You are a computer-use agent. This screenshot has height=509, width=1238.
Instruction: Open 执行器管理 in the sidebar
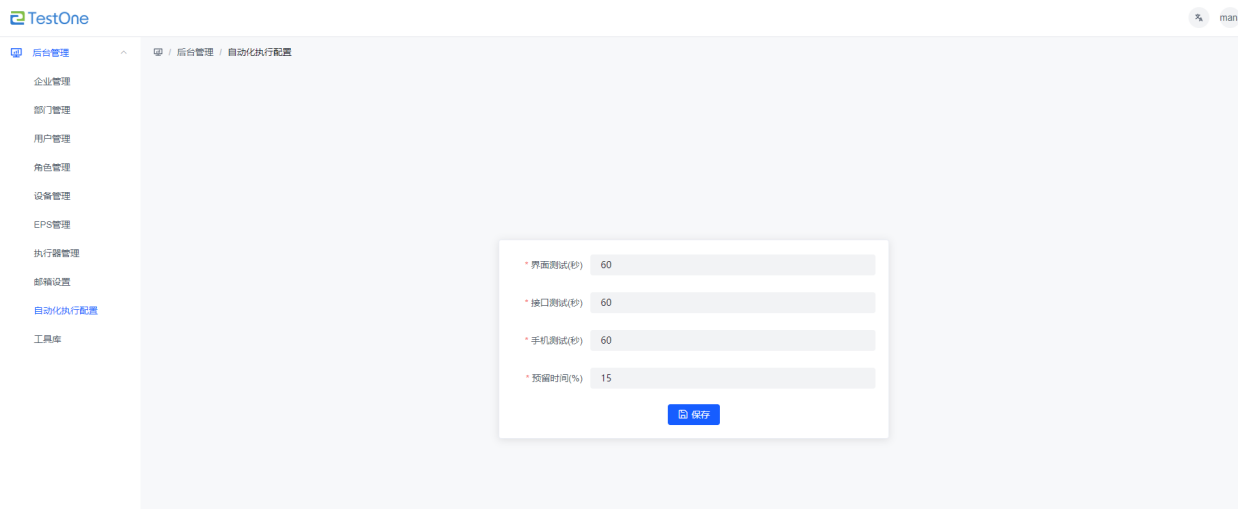tap(56, 253)
